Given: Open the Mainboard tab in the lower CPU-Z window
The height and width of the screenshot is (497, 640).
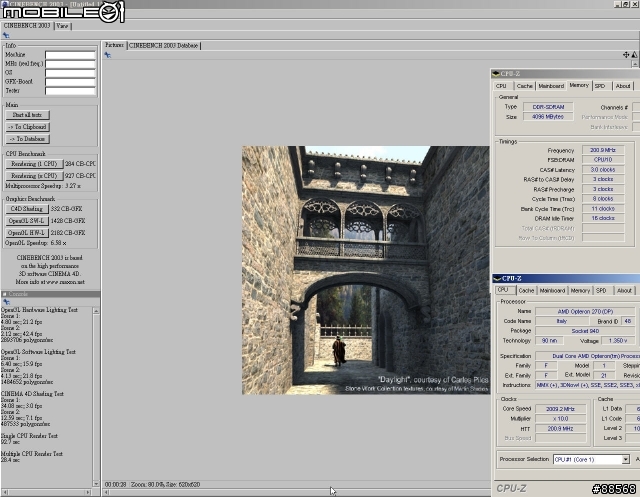Looking at the screenshot, I should [x=552, y=291].
